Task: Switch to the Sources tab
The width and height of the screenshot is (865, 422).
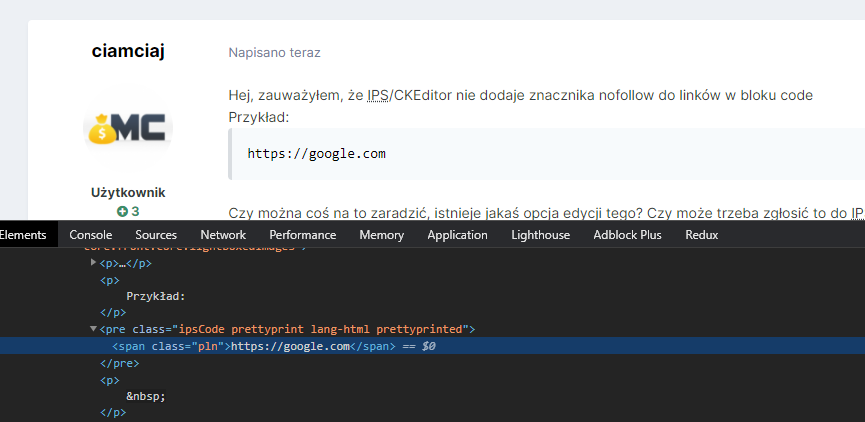Action: pyautogui.click(x=156, y=235)
